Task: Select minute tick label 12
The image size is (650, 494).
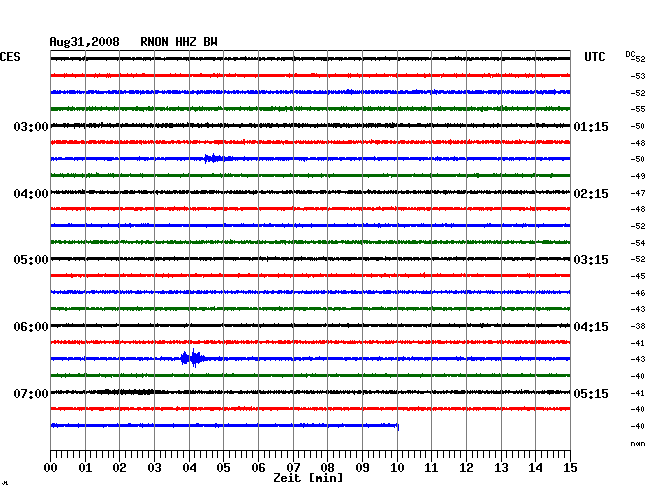Action: coord(466,468)
